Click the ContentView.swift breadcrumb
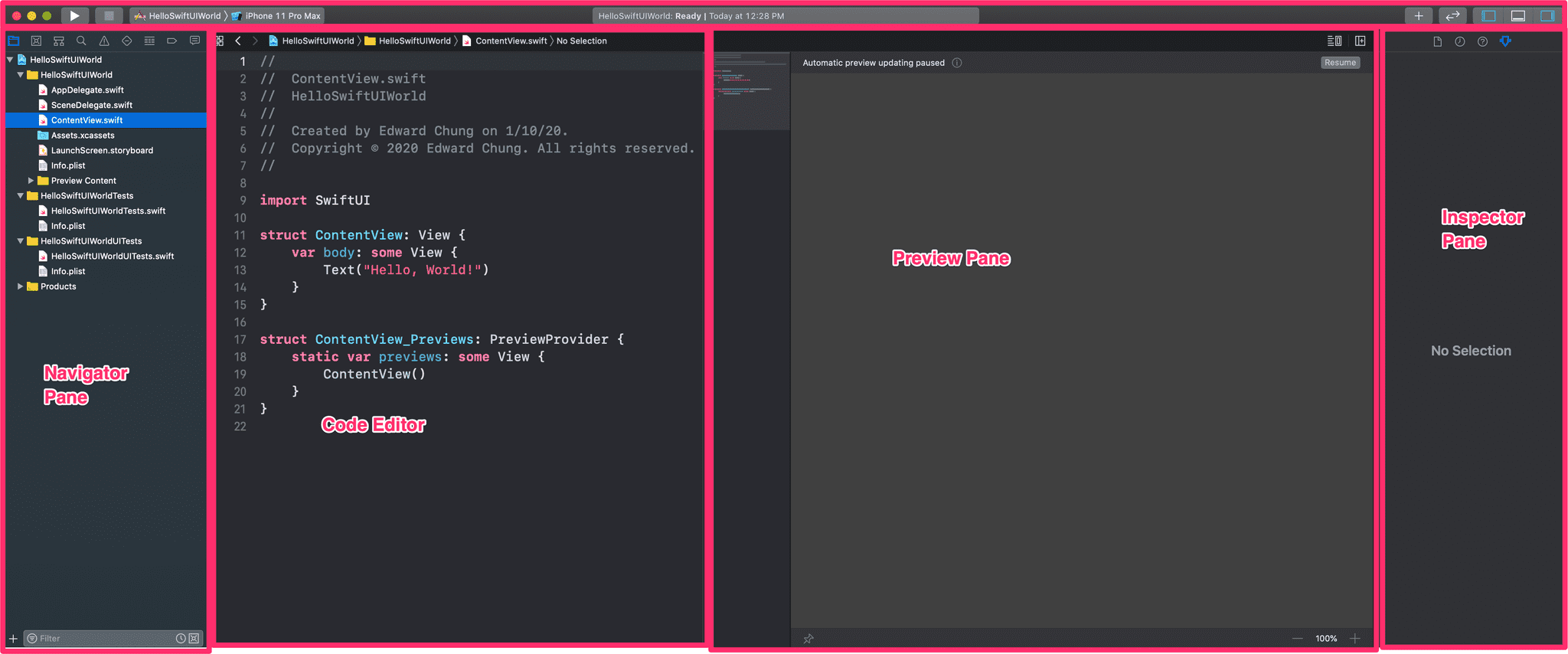1568x654 pixels. pyautogui.click(x=505, y=41)
